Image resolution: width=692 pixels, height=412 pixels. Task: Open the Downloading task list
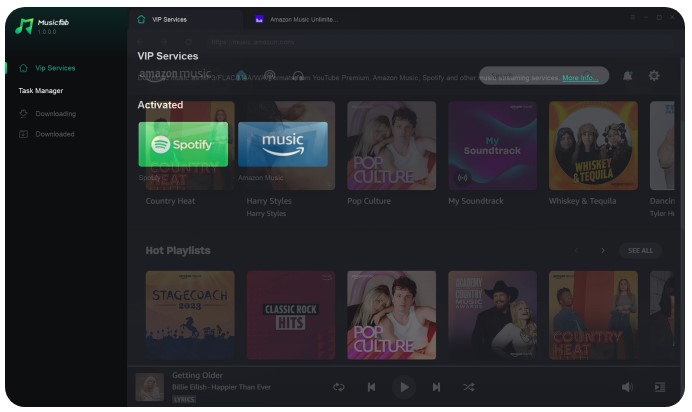48,114
